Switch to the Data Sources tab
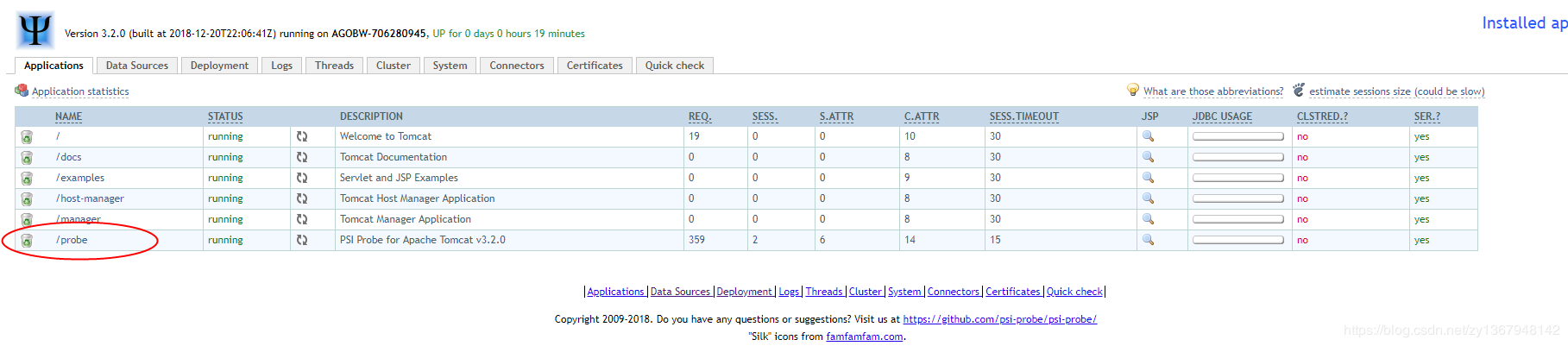Screen dimensions: 1568x346 (x=137, y=66)
